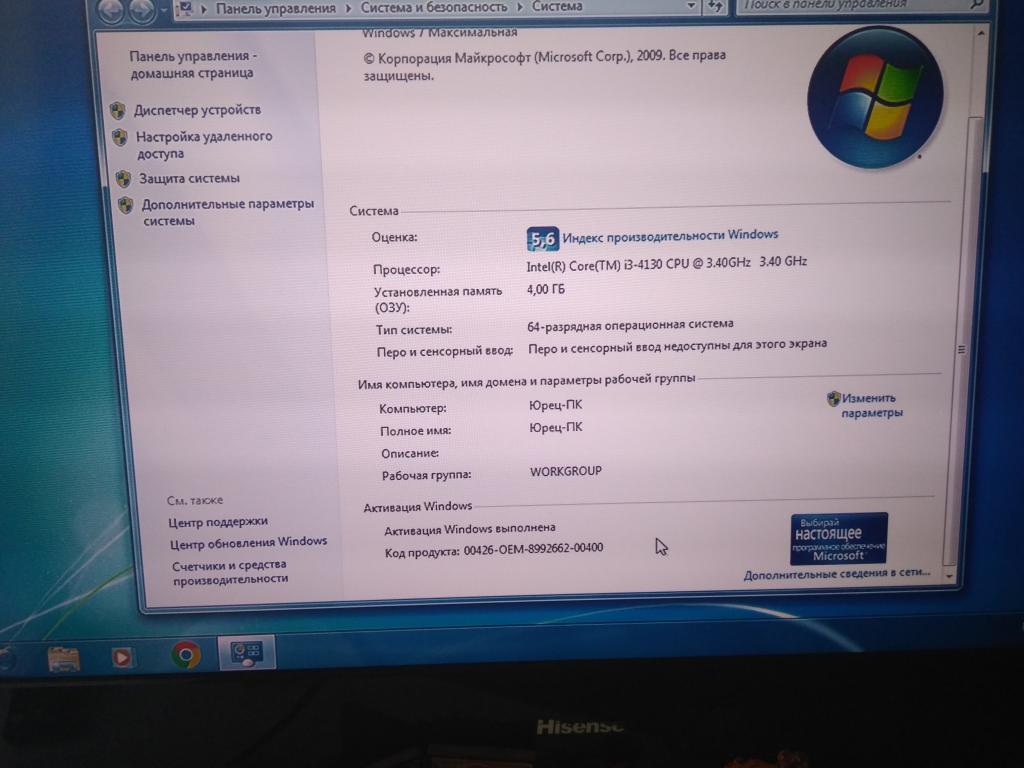Select the Control Panel taskbar button
Image resolution: width=1024 pixels, height=768 pixels.
pyautogui.click(x=246, y=652)
